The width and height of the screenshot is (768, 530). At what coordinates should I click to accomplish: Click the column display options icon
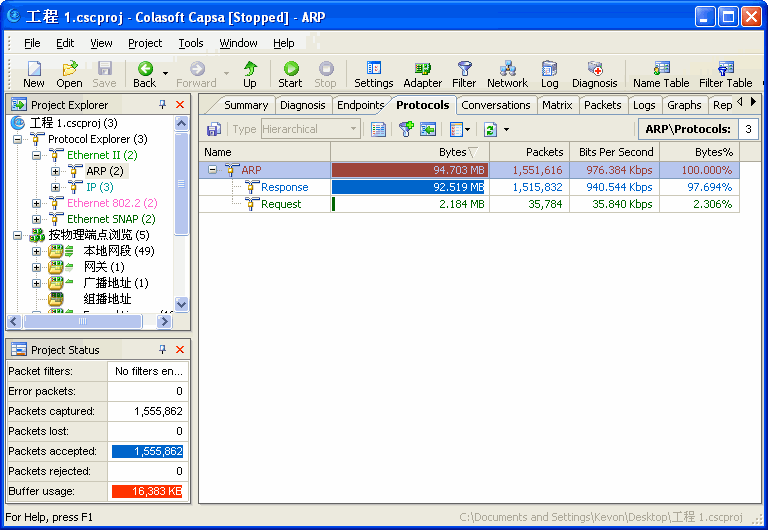[x=456, y=129]
